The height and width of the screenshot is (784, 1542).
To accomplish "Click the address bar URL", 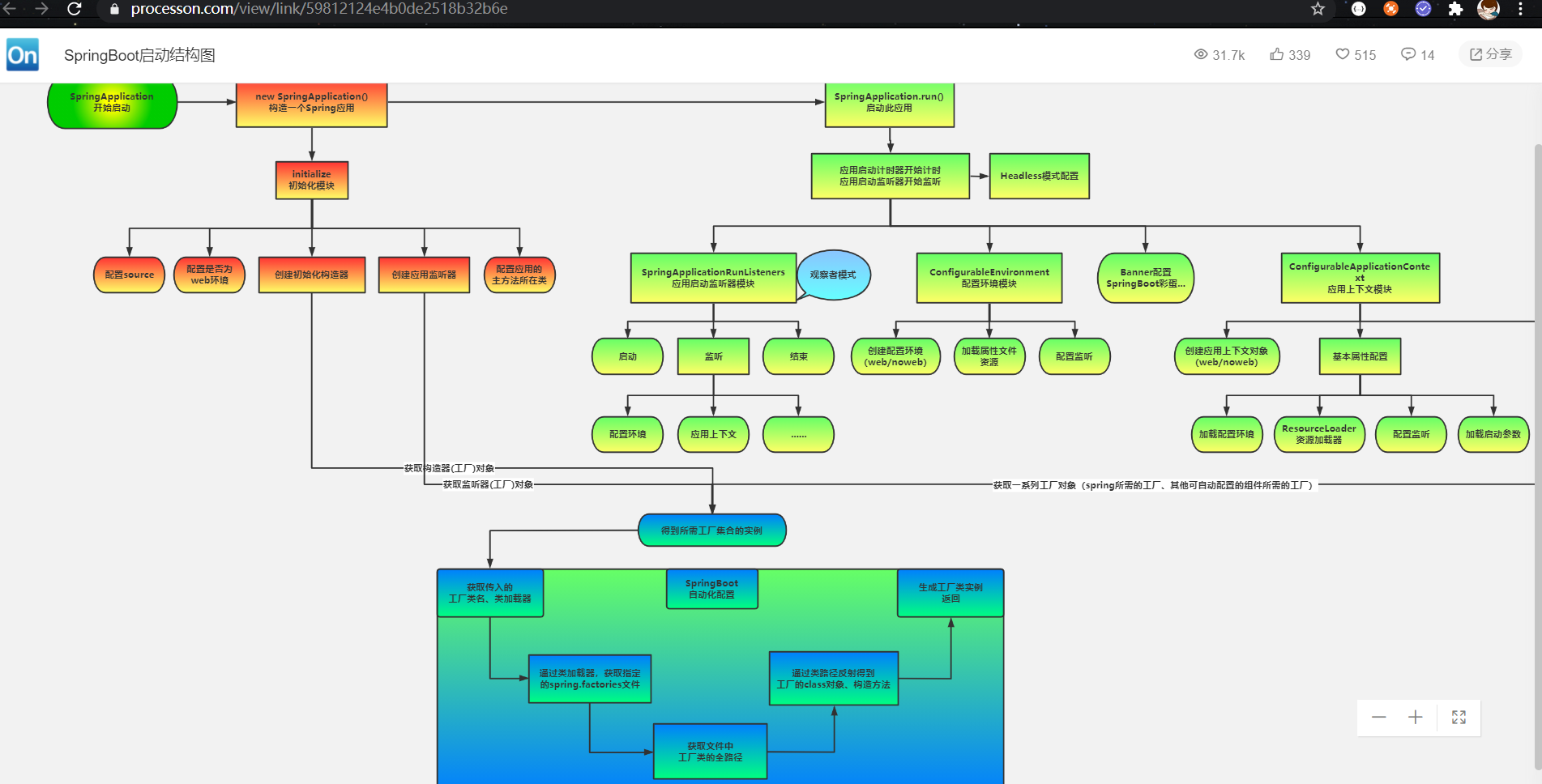I will point(319,9).
